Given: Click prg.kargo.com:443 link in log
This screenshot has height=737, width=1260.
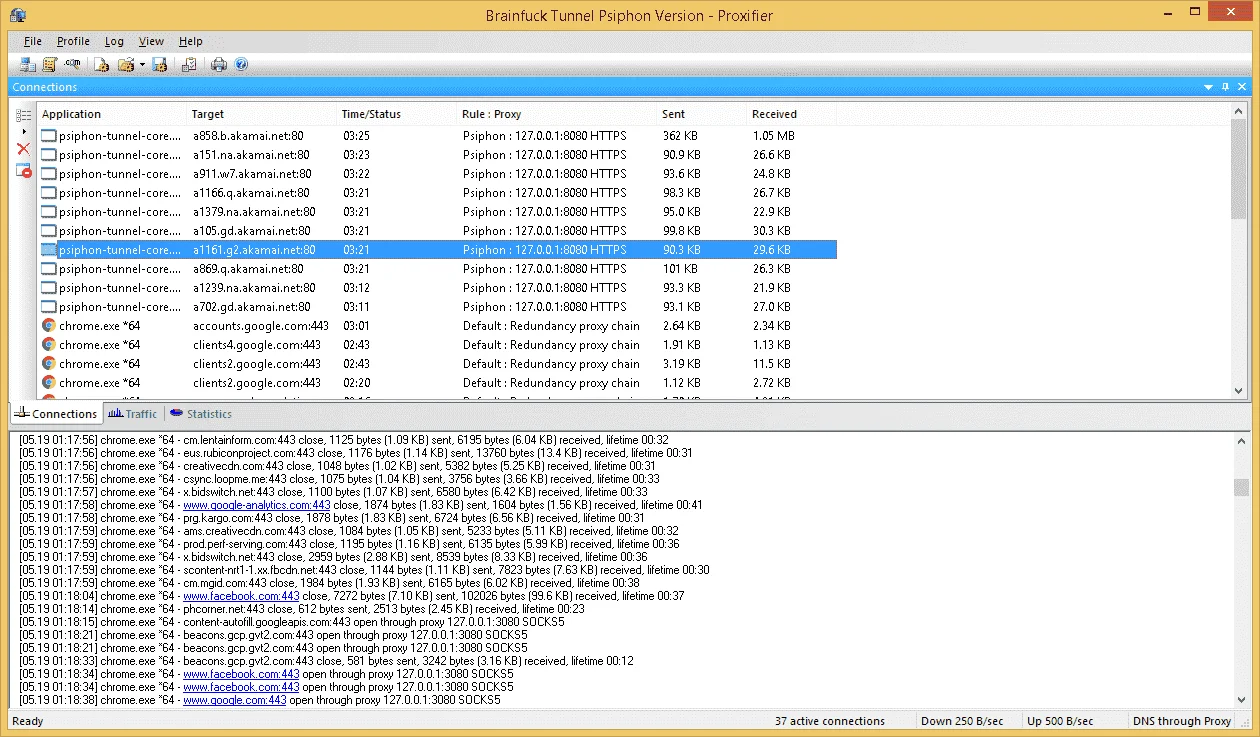Looking at the screenshot, I should [x=232, y=518].
